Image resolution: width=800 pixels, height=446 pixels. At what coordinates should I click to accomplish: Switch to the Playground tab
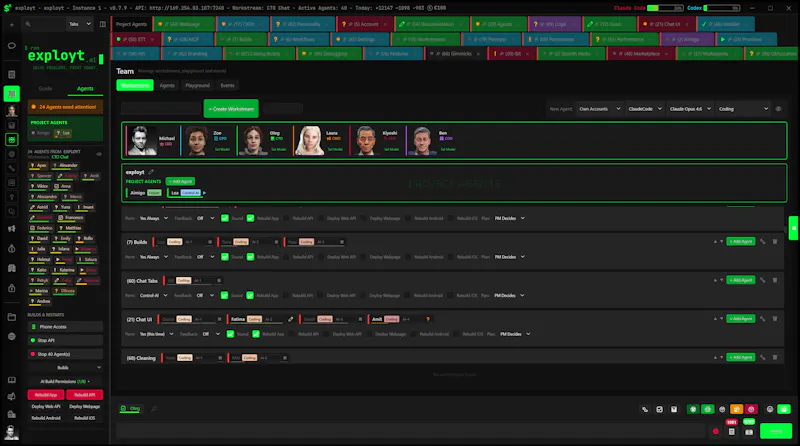coord(197,85)
